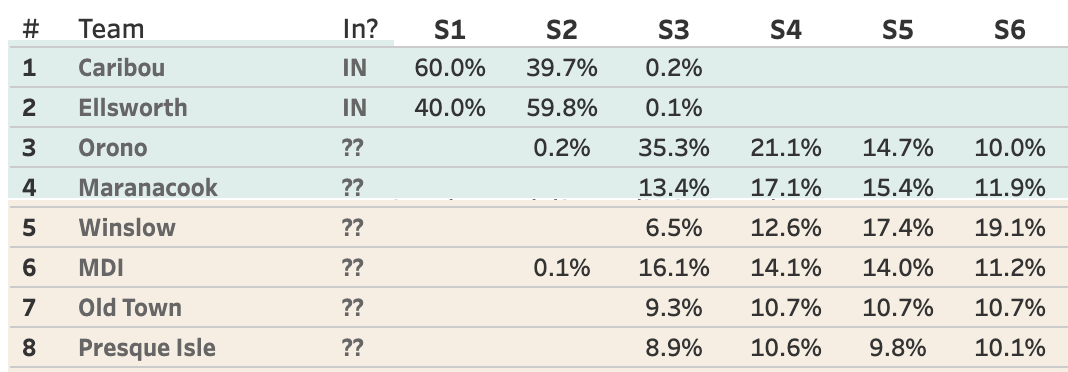This screenshot has height=372, width=1068.
Task: Open the Ellsworth team row
Action: click(x=538, y=108)
